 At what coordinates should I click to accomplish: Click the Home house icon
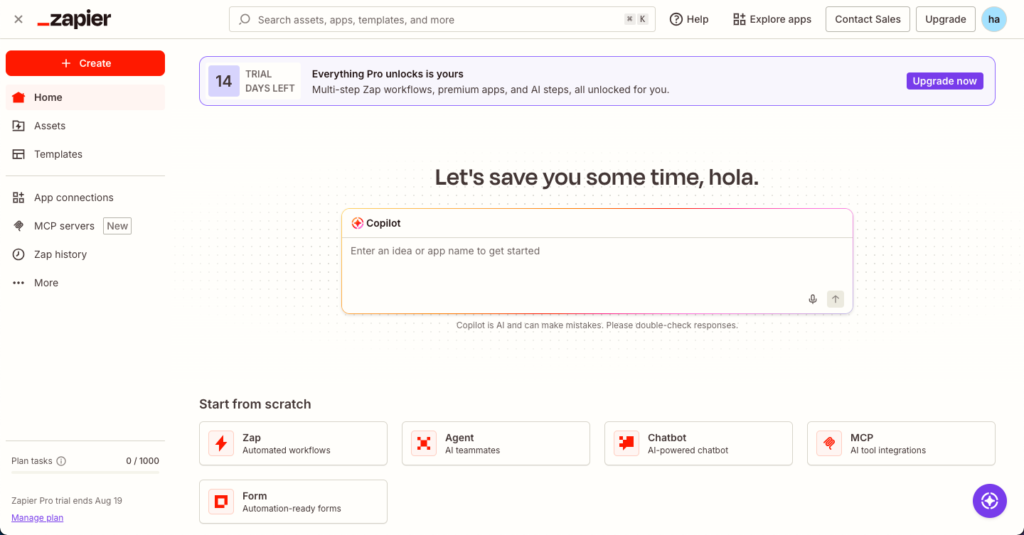click(18, 97)
